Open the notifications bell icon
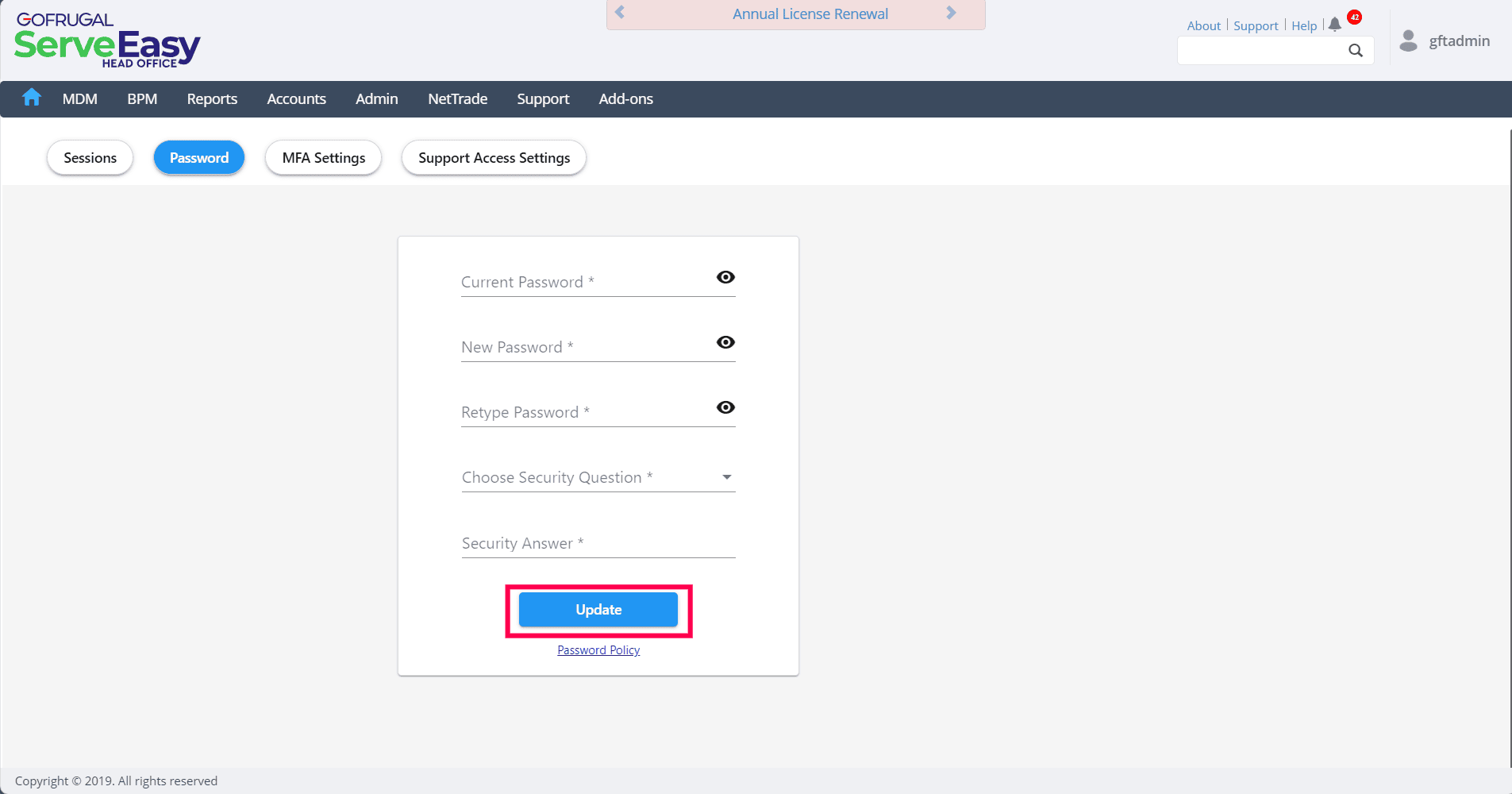The width and height of the screenshot is (1512, 794). [1335, 25]
